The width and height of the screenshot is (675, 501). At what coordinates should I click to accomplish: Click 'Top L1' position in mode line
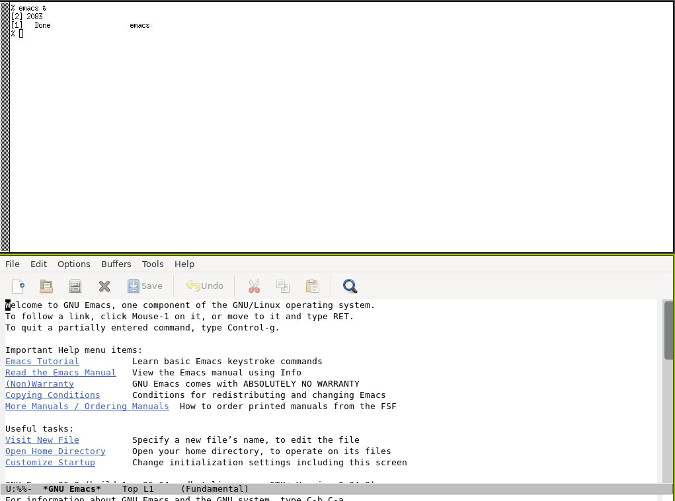click(x=138, y=489)
